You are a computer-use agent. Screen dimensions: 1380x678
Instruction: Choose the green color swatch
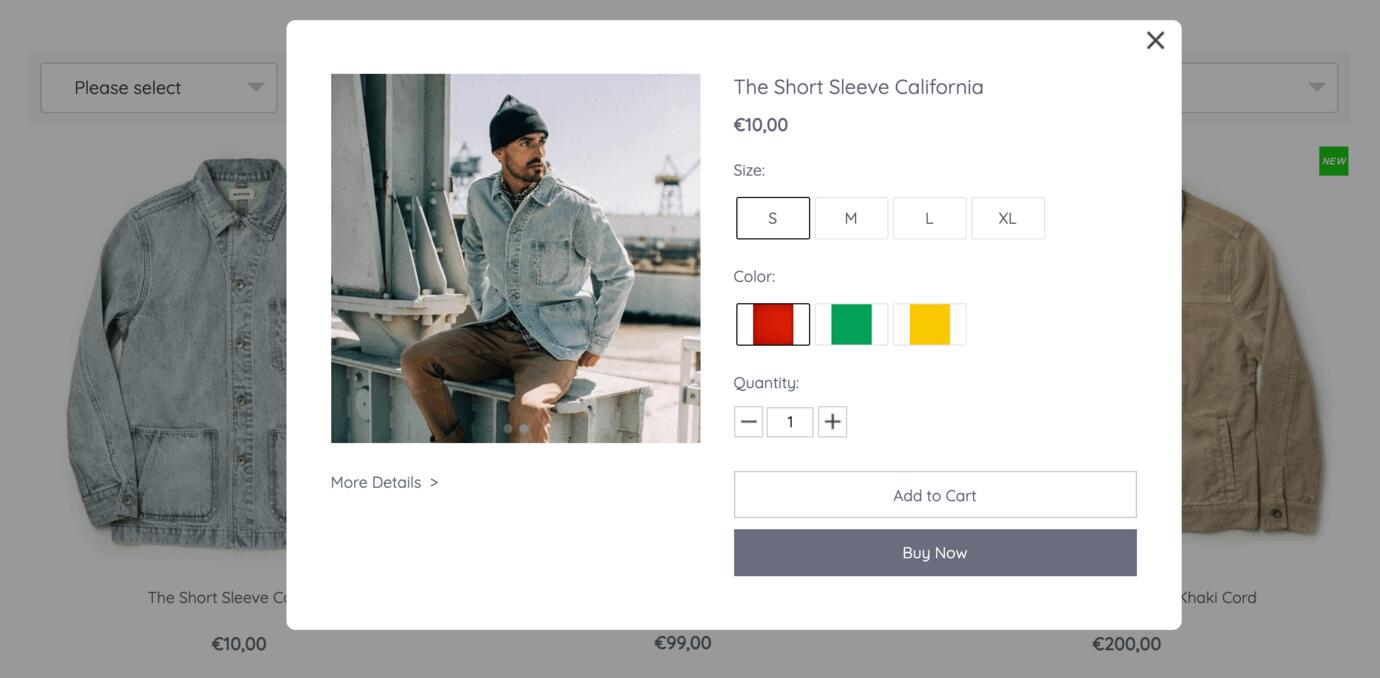coord(851,324)
